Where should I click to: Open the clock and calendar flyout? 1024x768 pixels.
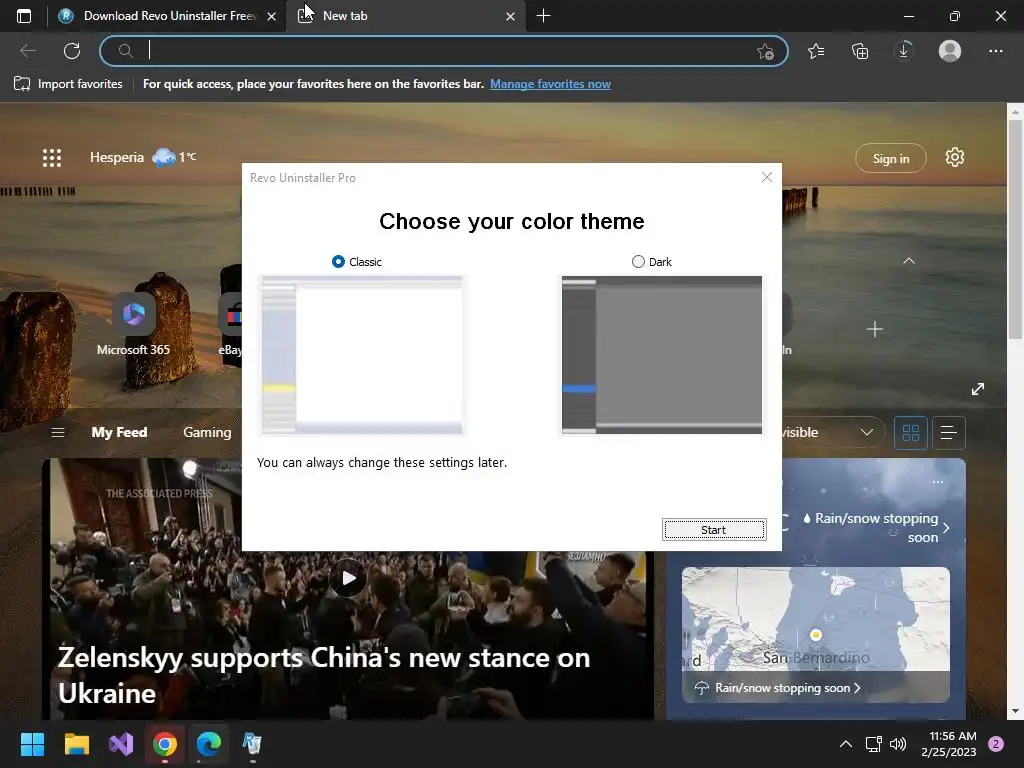tap(949, 744)
